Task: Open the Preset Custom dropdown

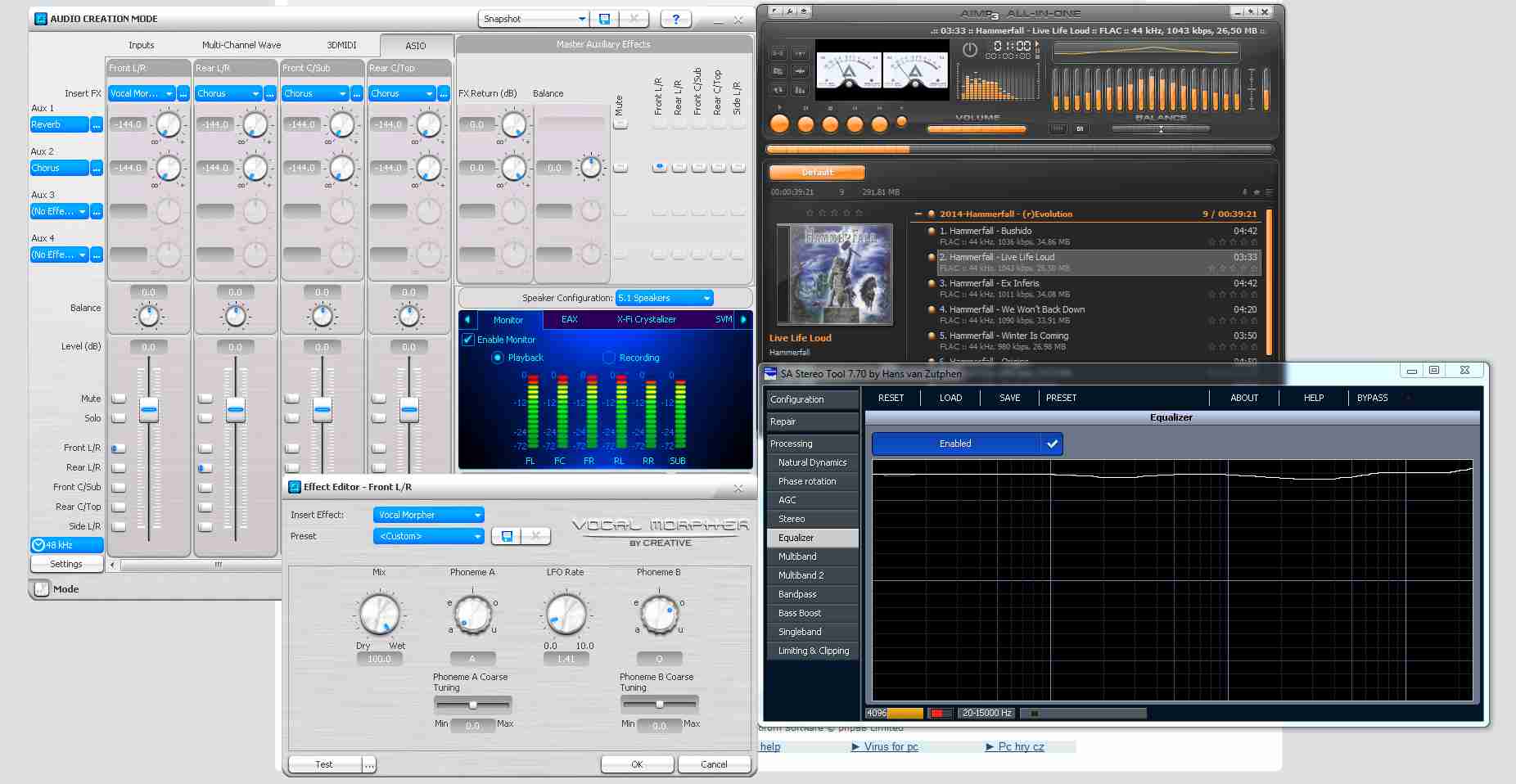Action: [429, 536]
